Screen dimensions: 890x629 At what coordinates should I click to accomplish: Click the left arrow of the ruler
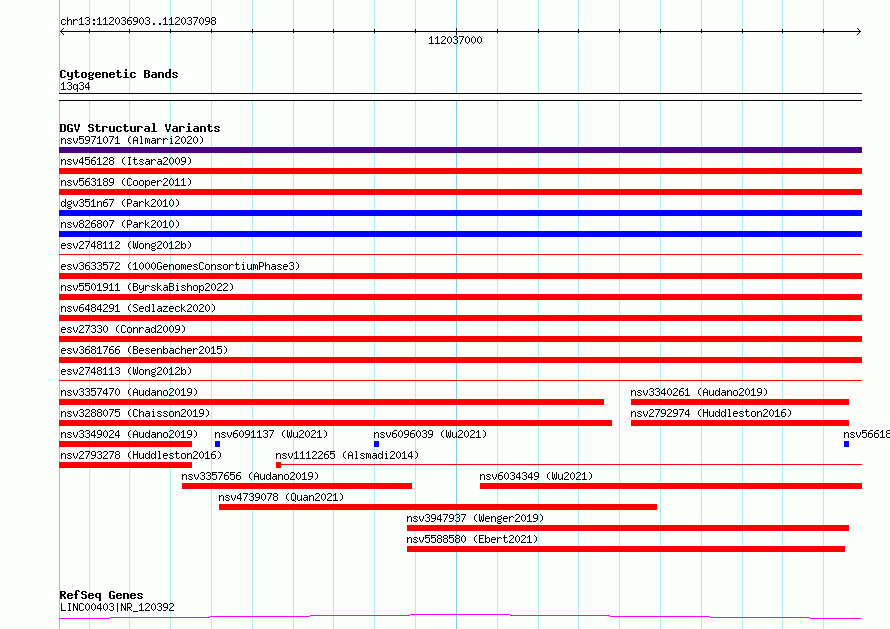[62, 32]
